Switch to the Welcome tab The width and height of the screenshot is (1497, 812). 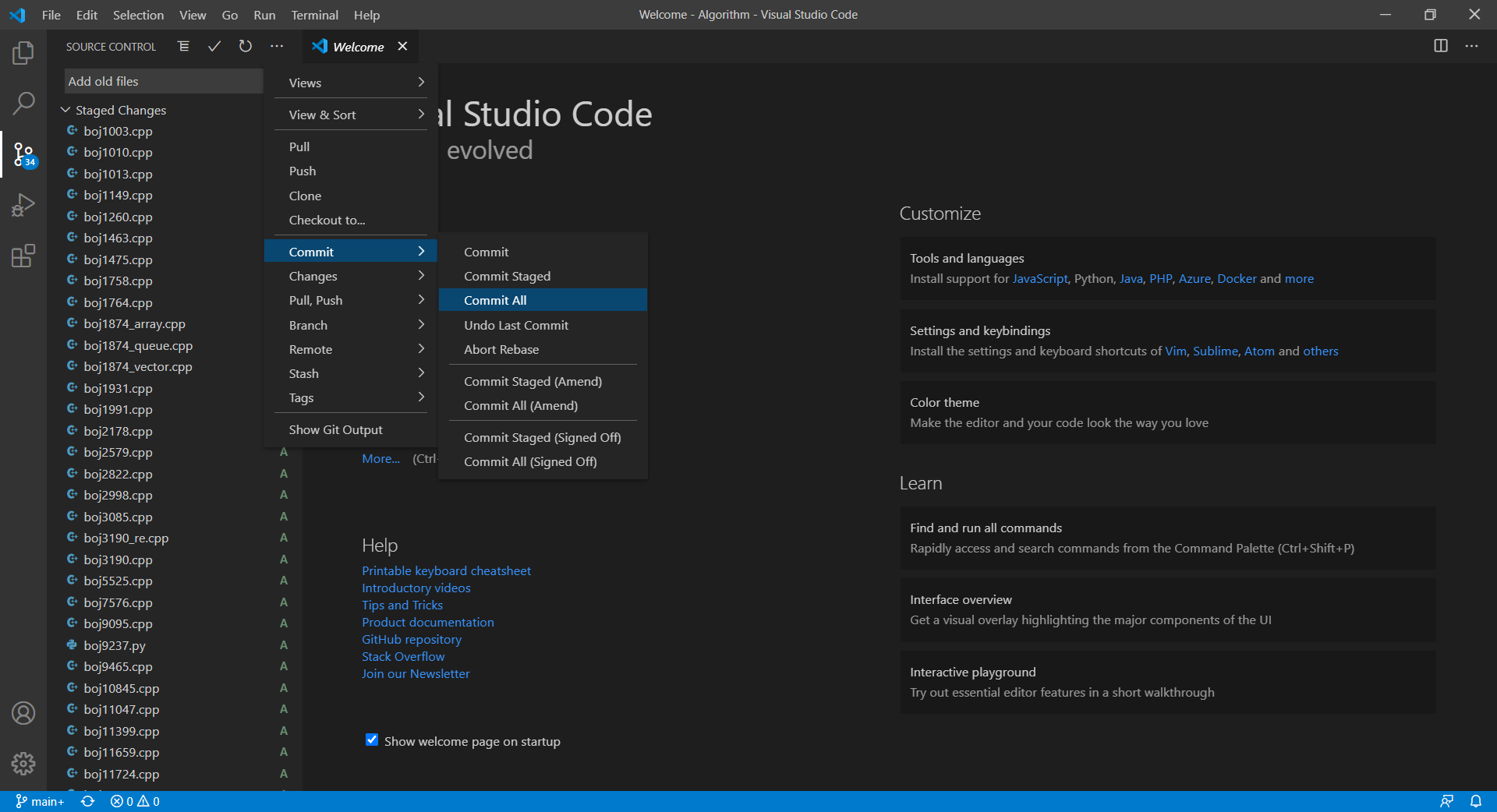pos(359,47)
